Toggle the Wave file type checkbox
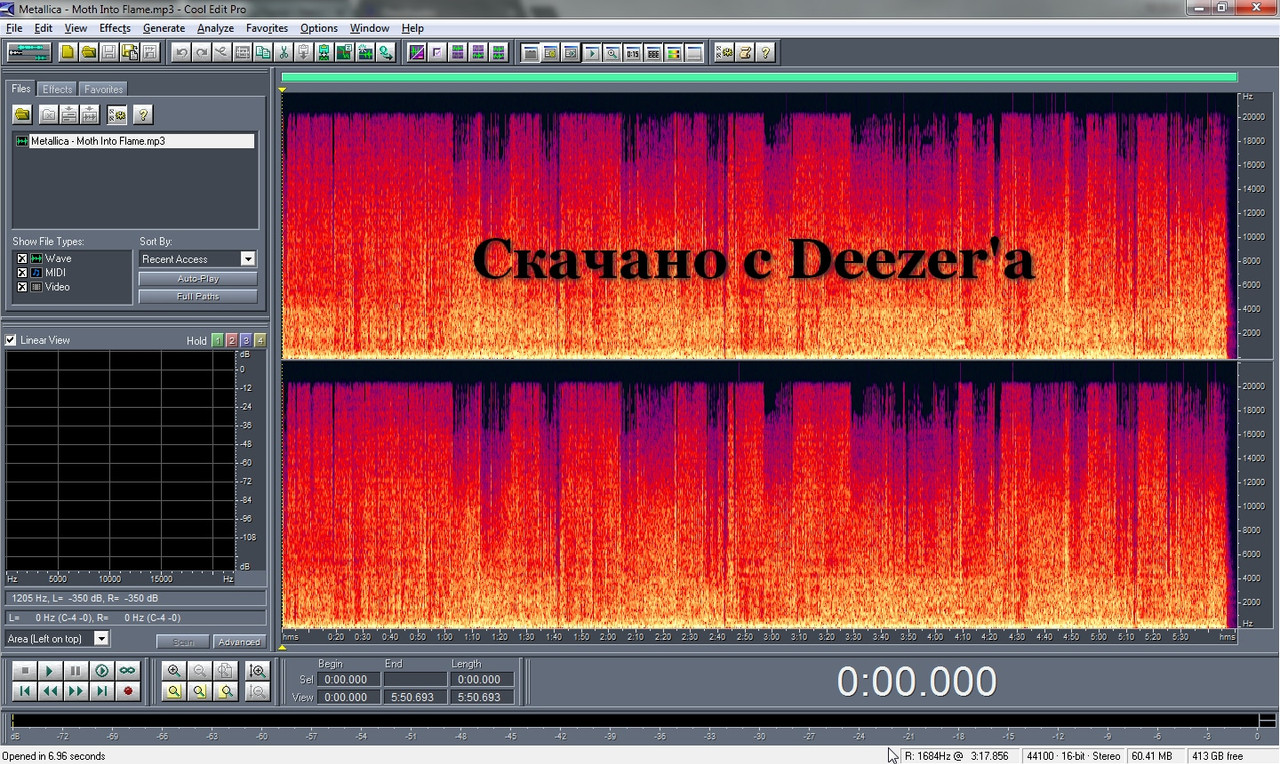The height and width of the screenshot is (764, 1280). point(22,259)
